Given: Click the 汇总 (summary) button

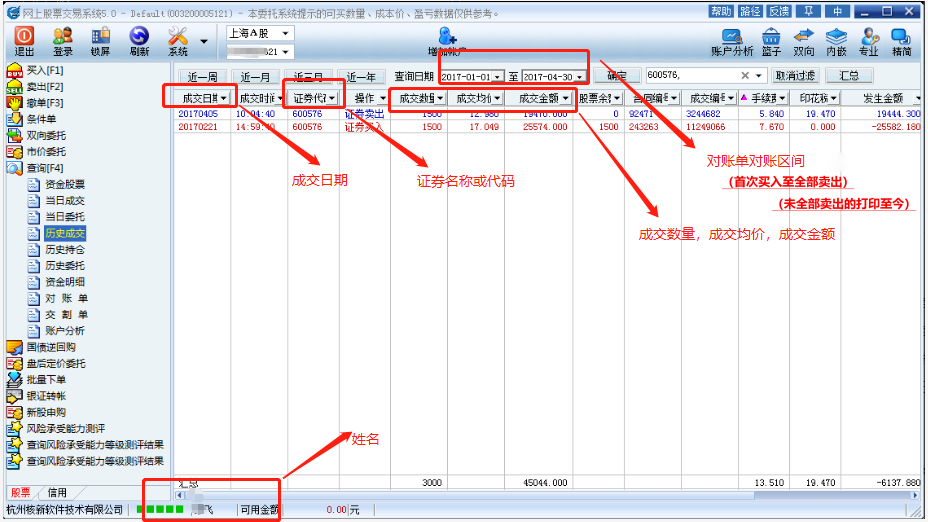Looking at the screenshot, I should pyautogui.click(x=848, y=76).
